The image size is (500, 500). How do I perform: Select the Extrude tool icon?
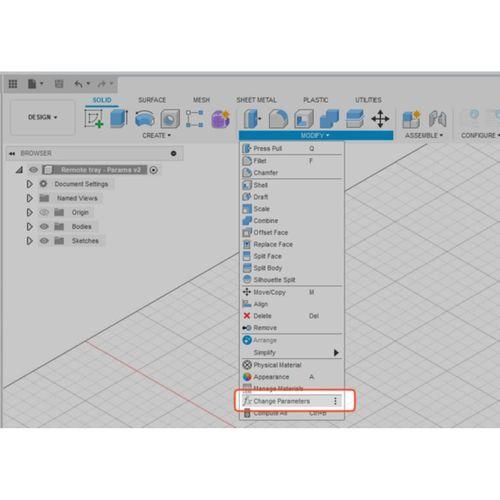click(x=119, y=119)
